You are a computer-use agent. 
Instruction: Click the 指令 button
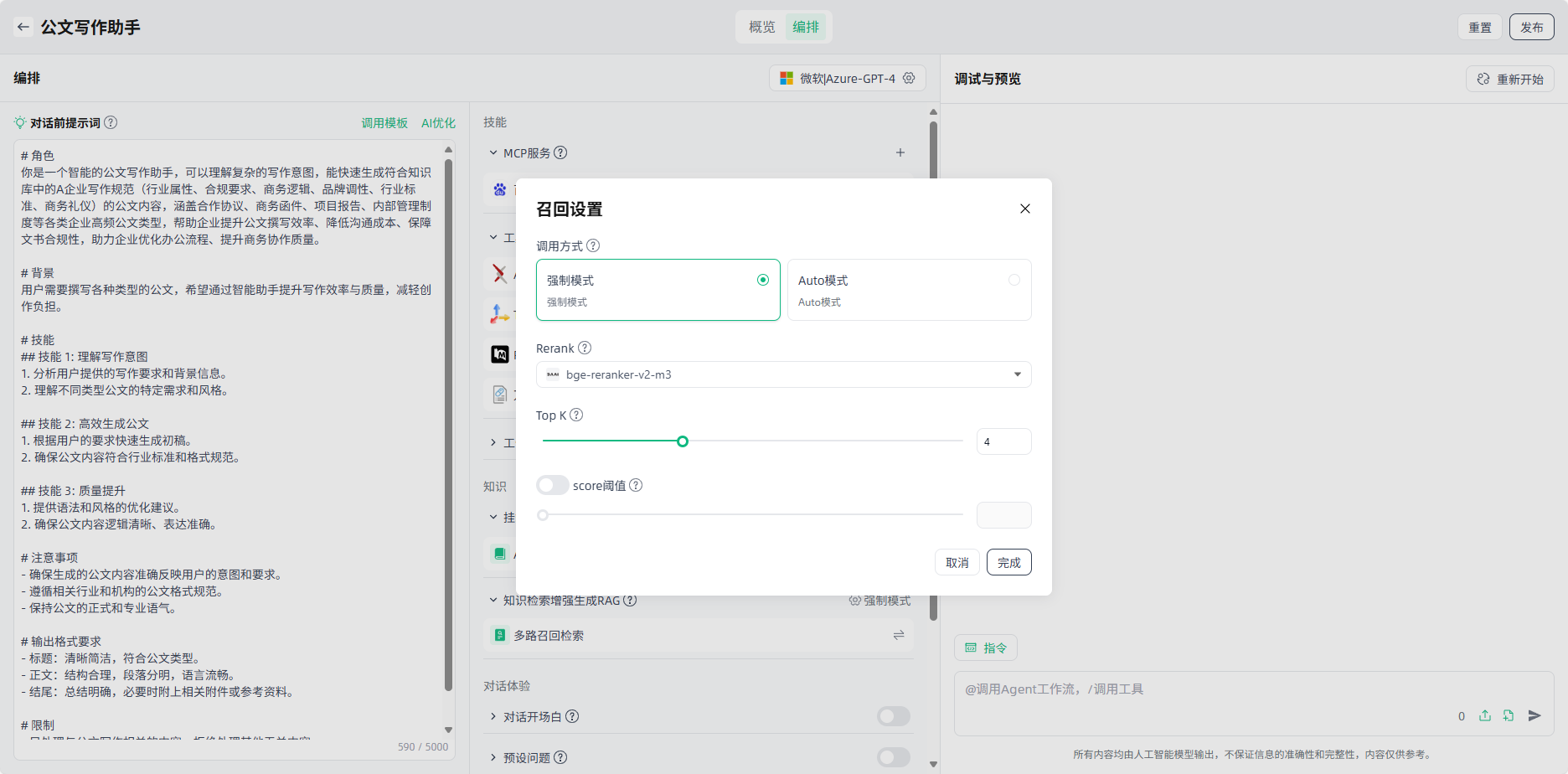click(x=986, y=648)
